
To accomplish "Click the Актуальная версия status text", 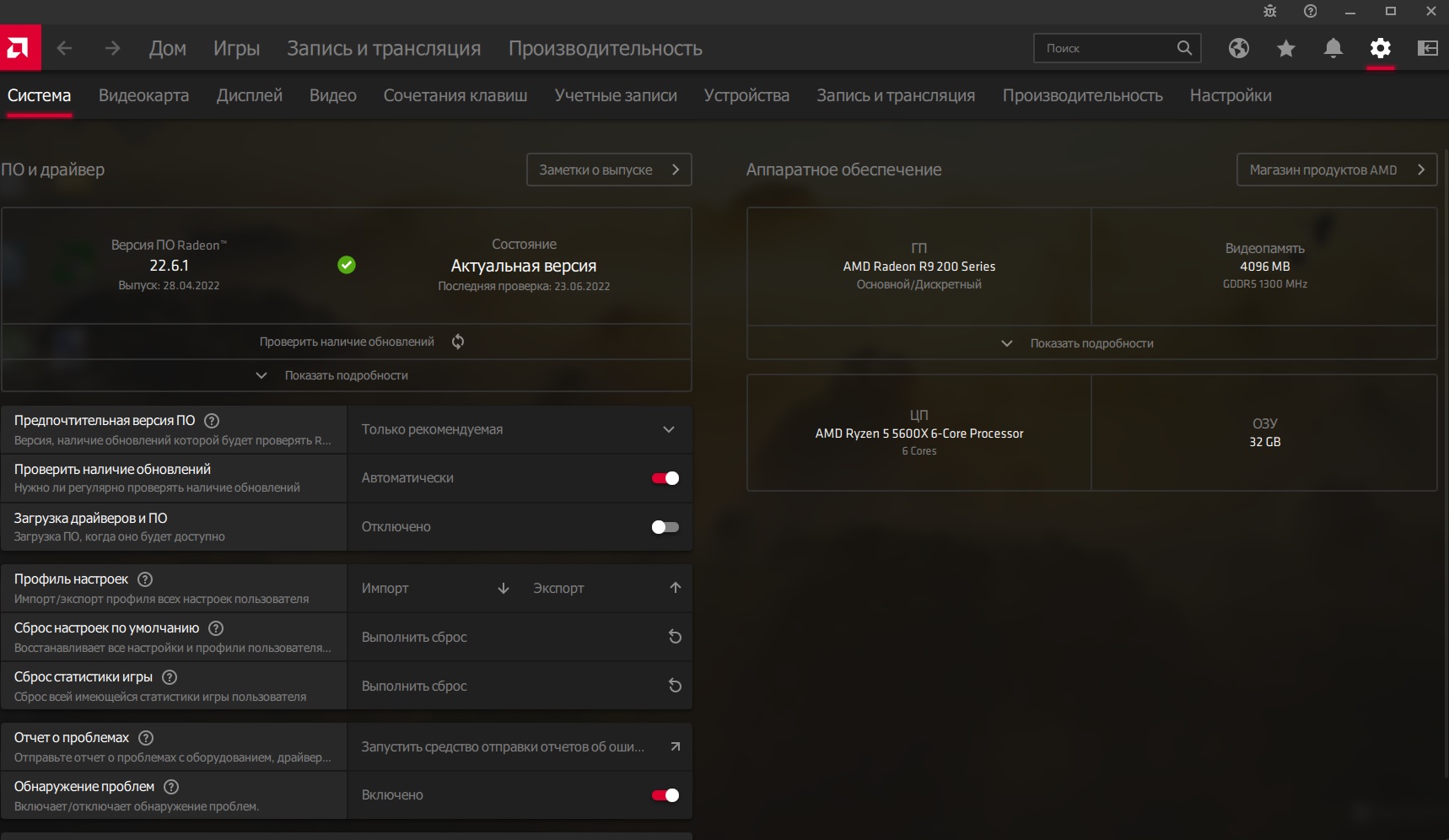I will pos(524,266).
